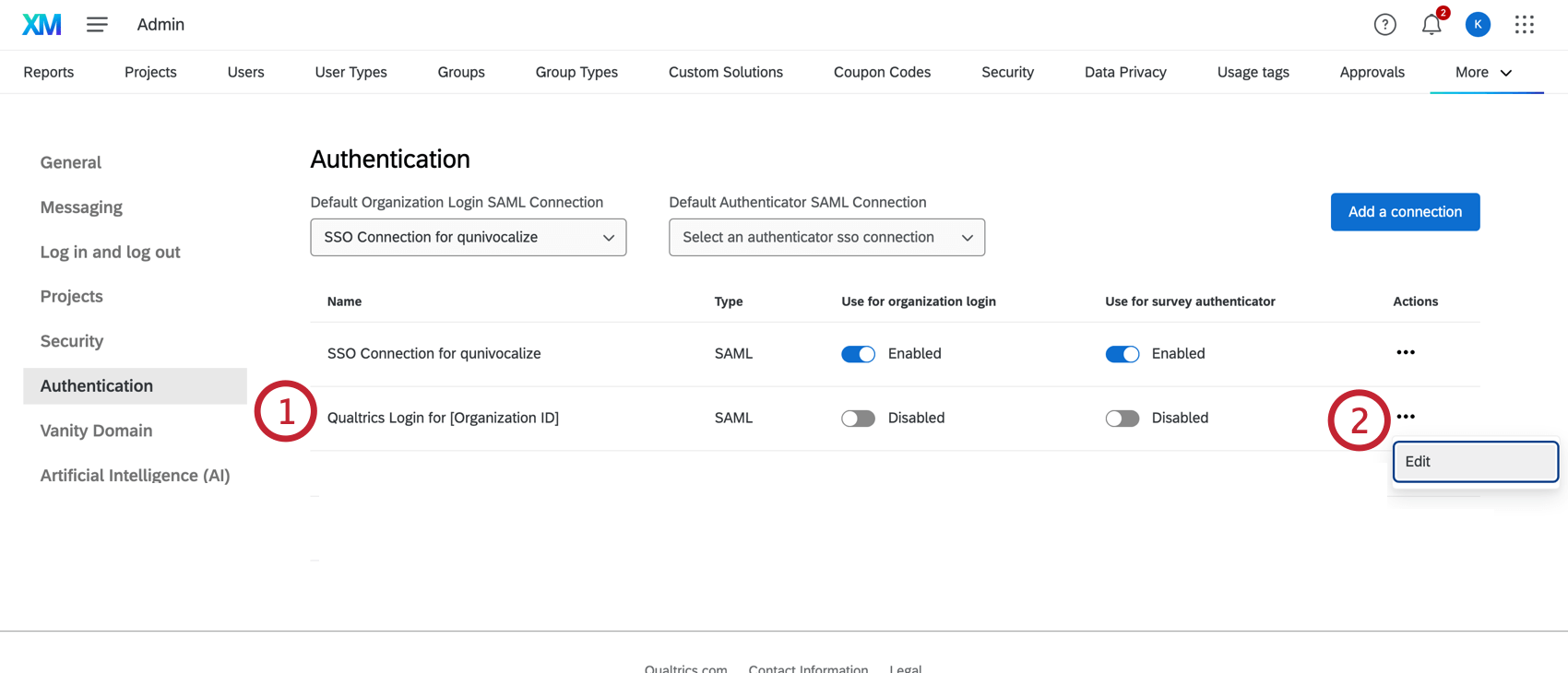Enable survey authenticator for Qualtrics Login connection
Image resolution: width=1568 pixels, height=673 pixels.
1122,419
